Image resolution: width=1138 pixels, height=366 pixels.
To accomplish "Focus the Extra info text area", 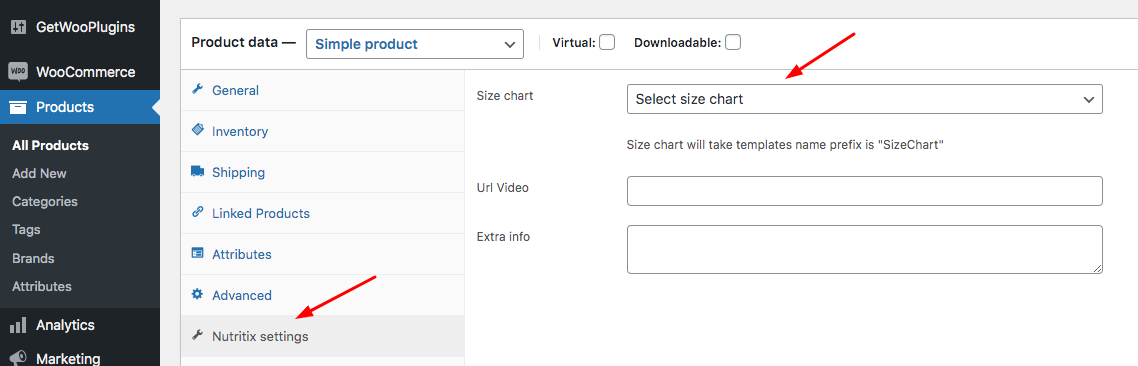I will click(x=864, y=249).
